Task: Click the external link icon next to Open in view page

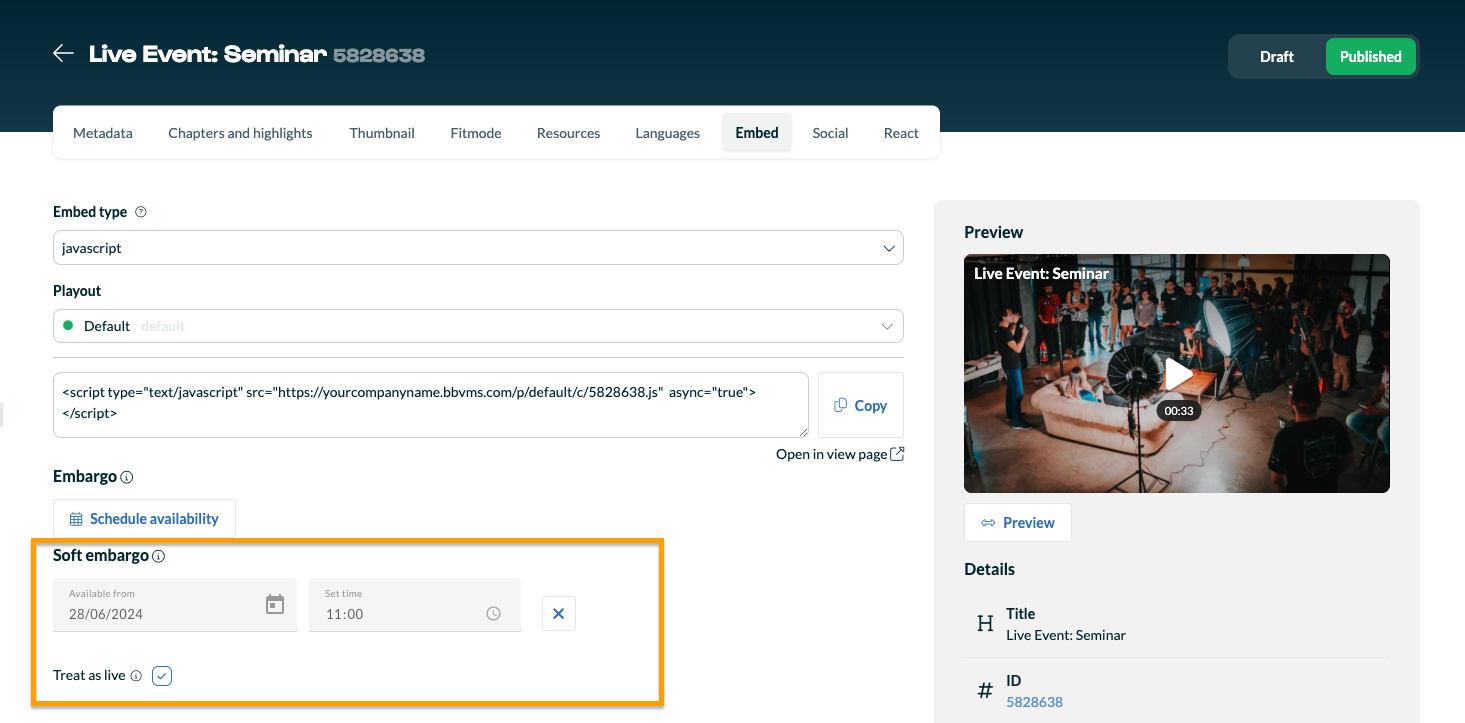Action: click(898, 454)
